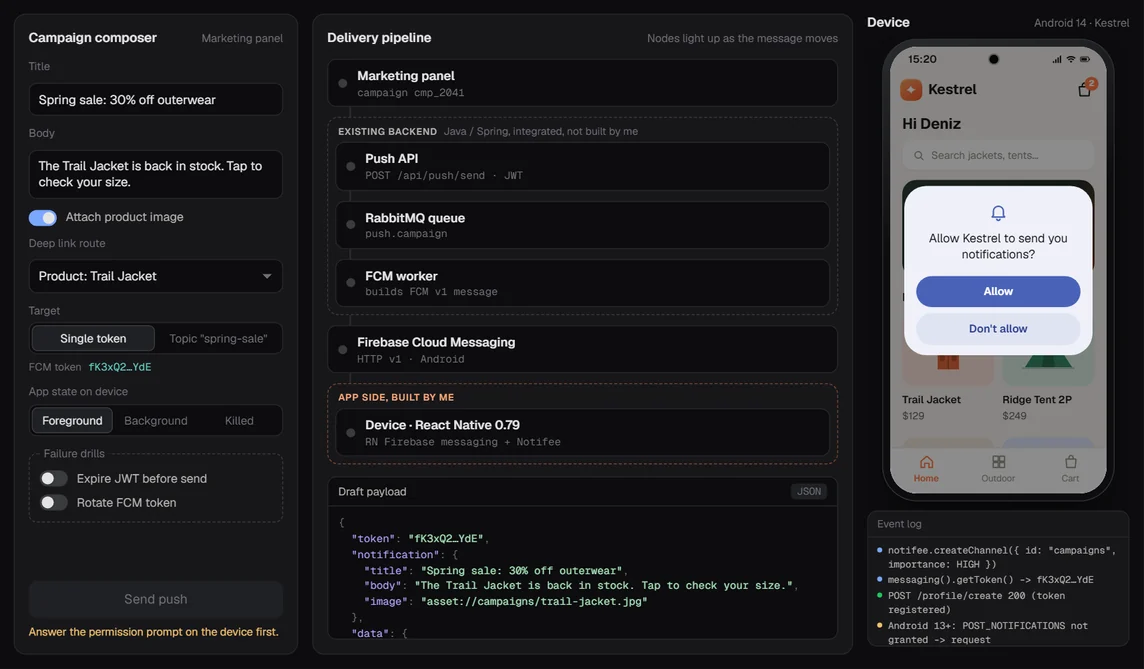Screen dimensions: 1144x669
Task: Select the Device · React Native 0.79 node
Action: coord(582,433)
